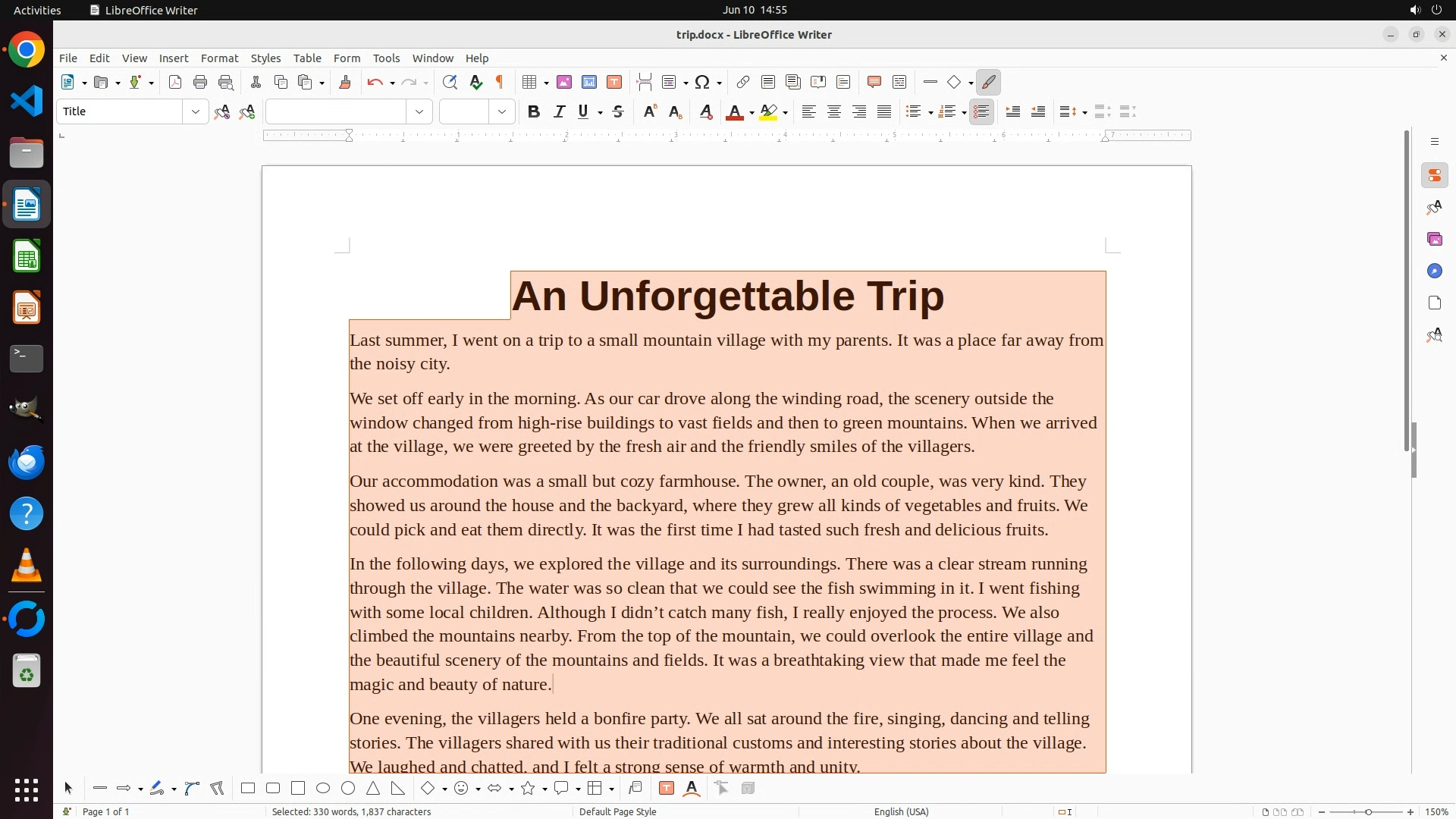The image size is (1456, 819).
Task: Expand the Title paragraph style dropdown
Action: pyautogui.click(x=196, y=112)
